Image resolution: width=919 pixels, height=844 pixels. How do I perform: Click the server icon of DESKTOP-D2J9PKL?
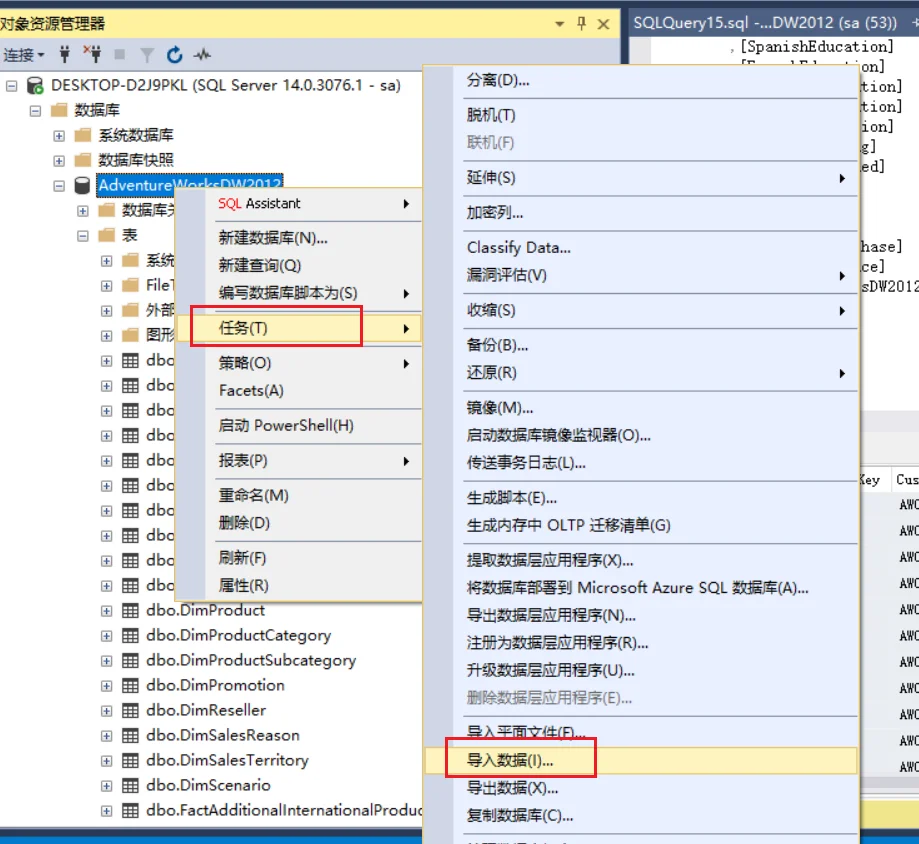click(35, 86)
